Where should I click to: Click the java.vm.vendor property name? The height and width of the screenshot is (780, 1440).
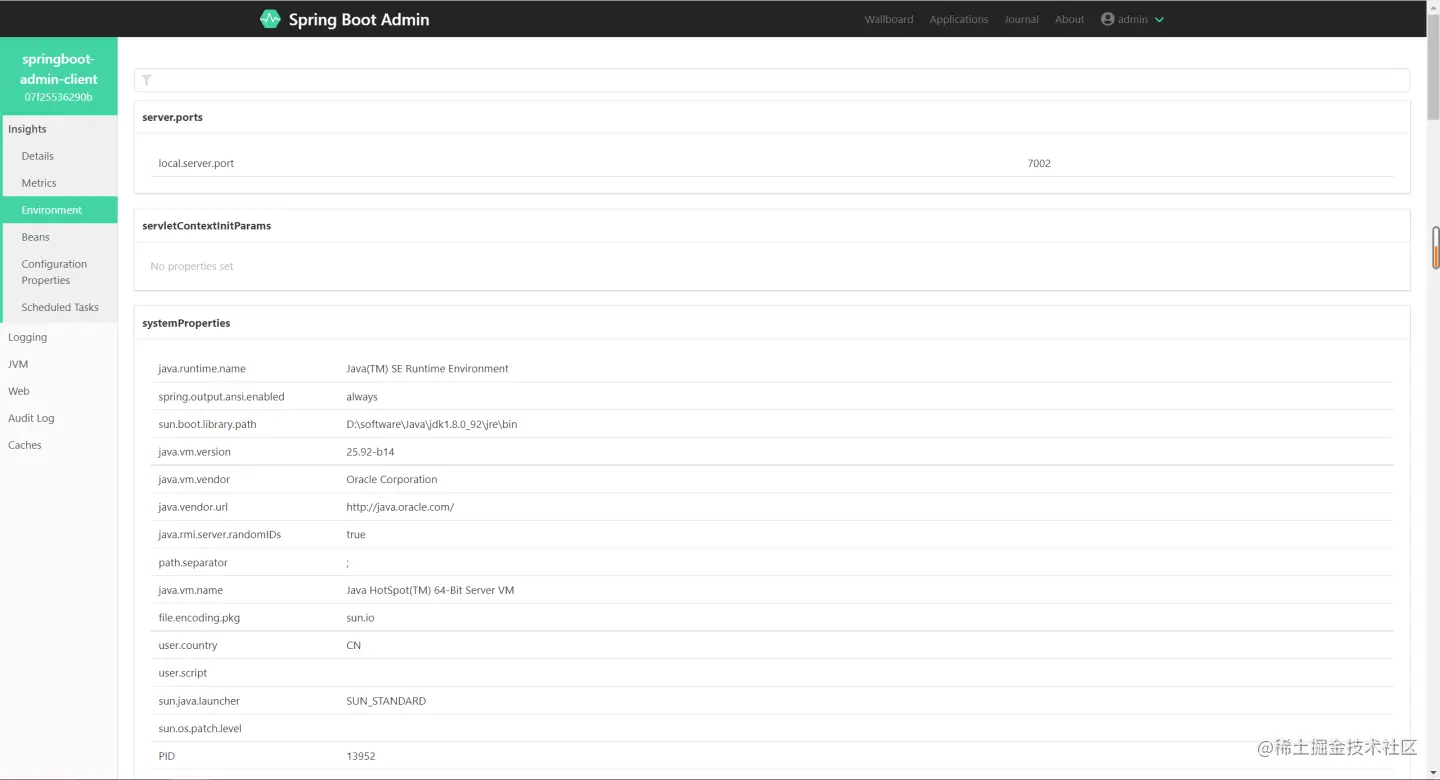194,479
